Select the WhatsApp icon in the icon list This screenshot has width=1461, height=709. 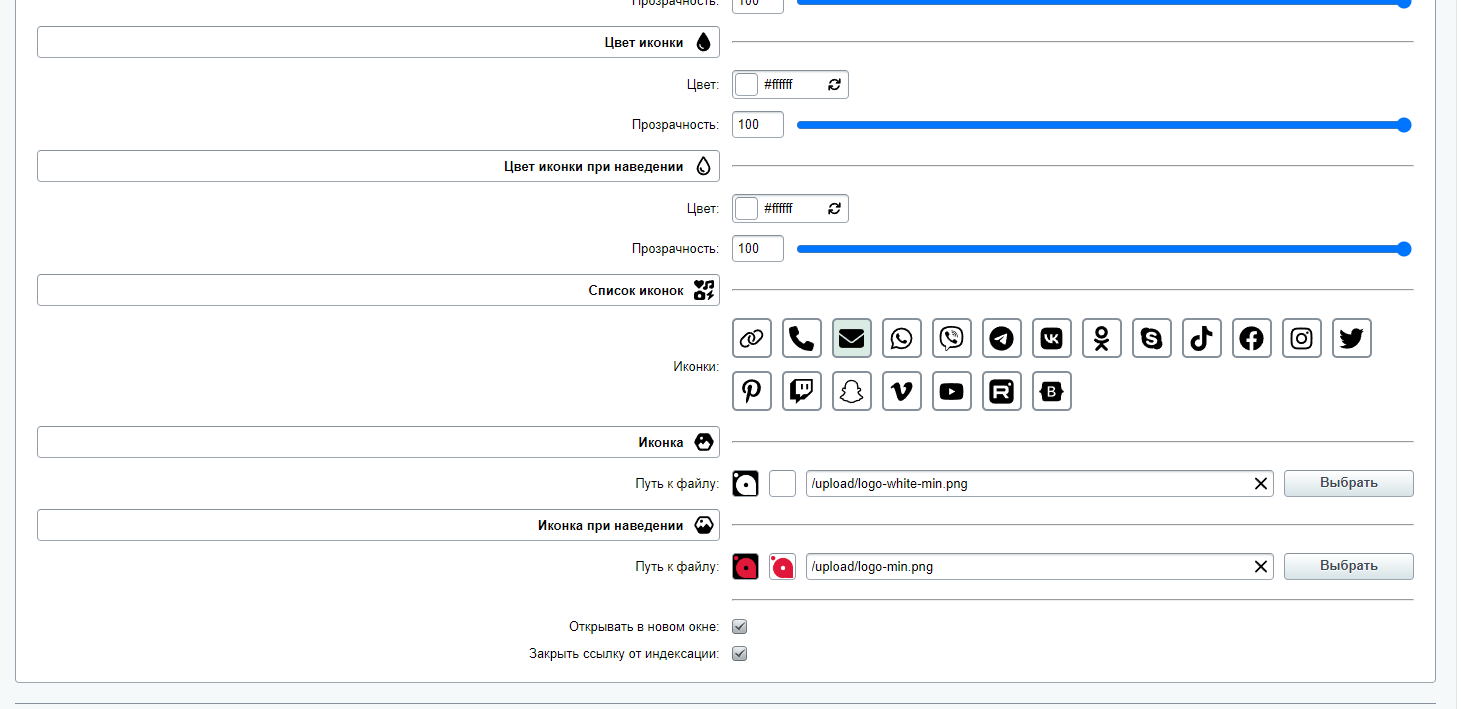pos(901,339)
